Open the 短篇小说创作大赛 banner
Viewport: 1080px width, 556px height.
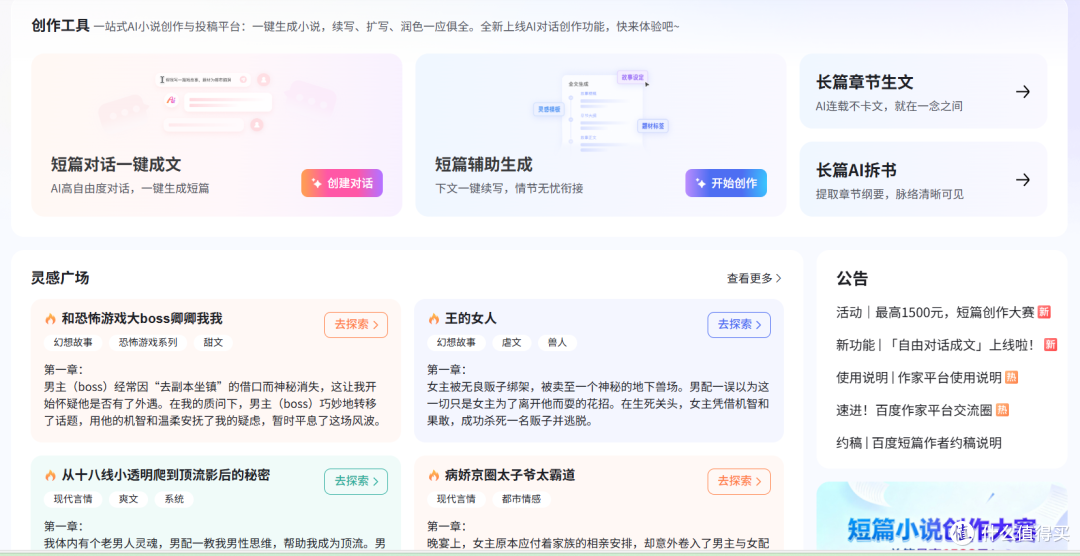[942, 517]
